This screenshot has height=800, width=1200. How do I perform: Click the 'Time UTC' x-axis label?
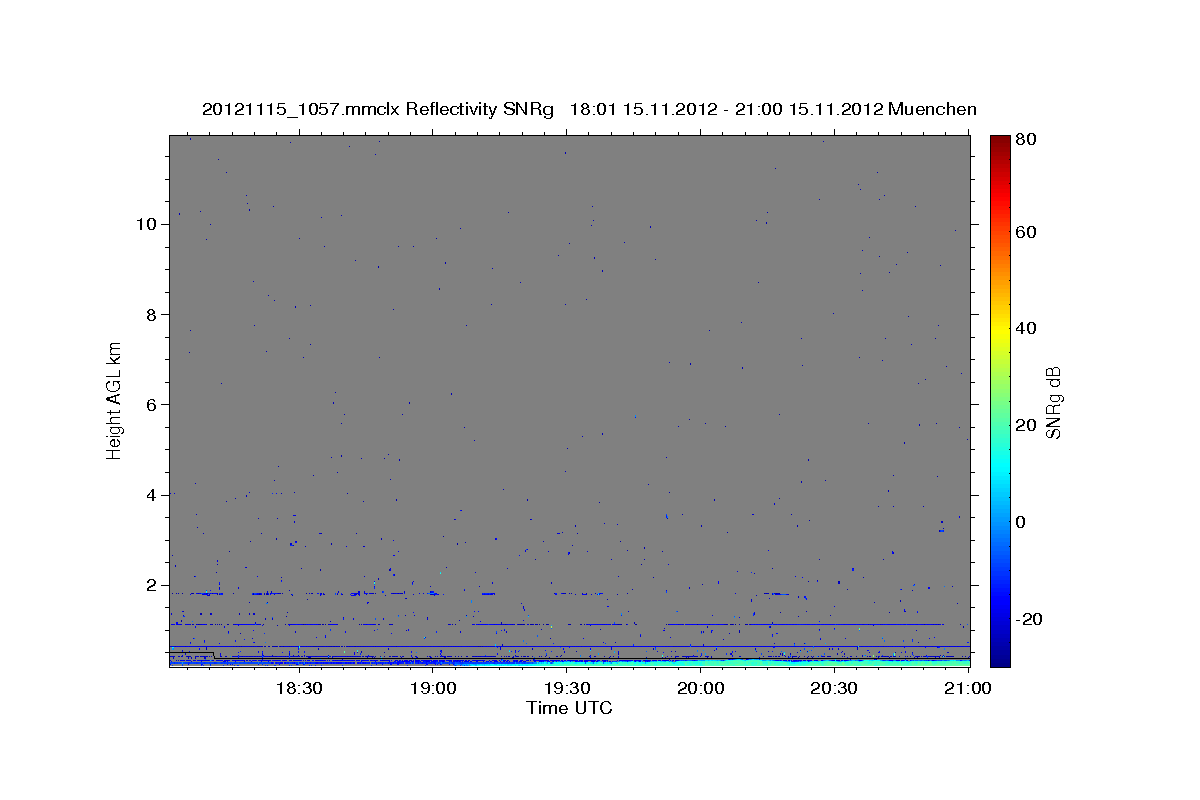[x=569, y=709]
